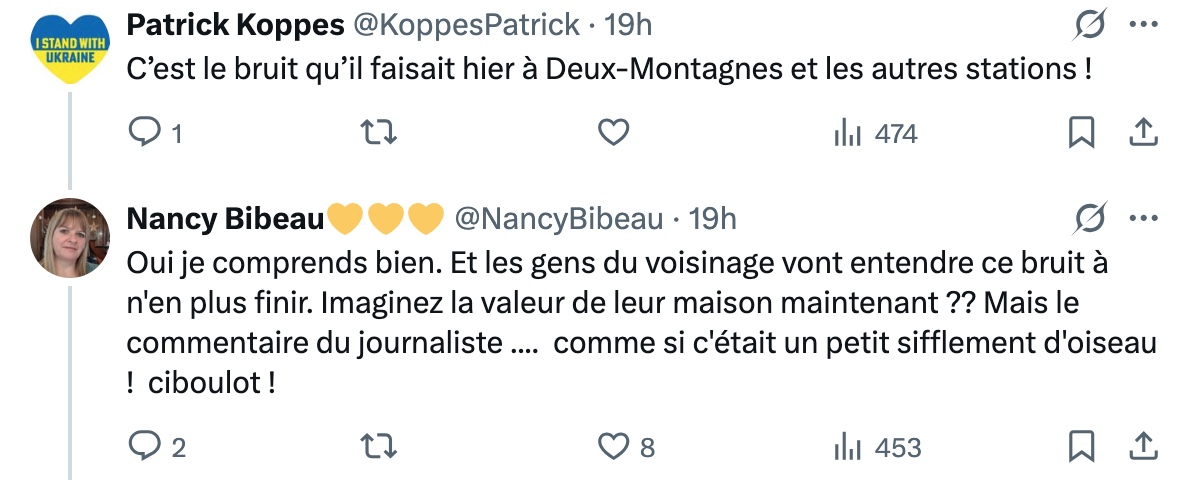Bookmark Patrick Koppes' tweet

pos(1082,132)
